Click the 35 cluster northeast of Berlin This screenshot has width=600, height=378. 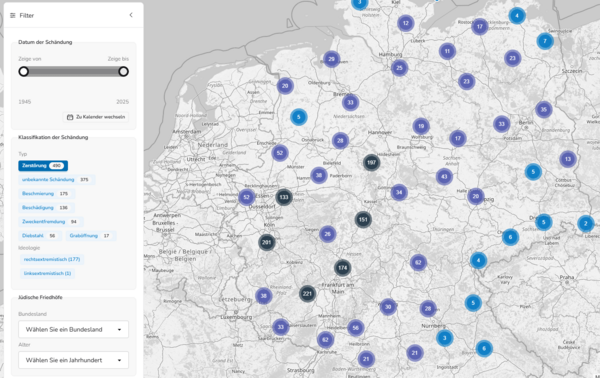point(543,110)
